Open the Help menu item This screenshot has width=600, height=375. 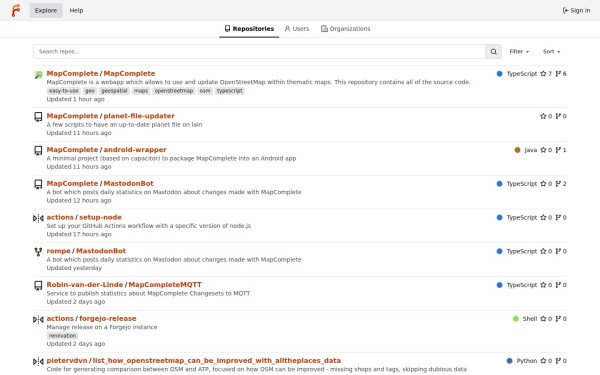[x=76, y=10]
